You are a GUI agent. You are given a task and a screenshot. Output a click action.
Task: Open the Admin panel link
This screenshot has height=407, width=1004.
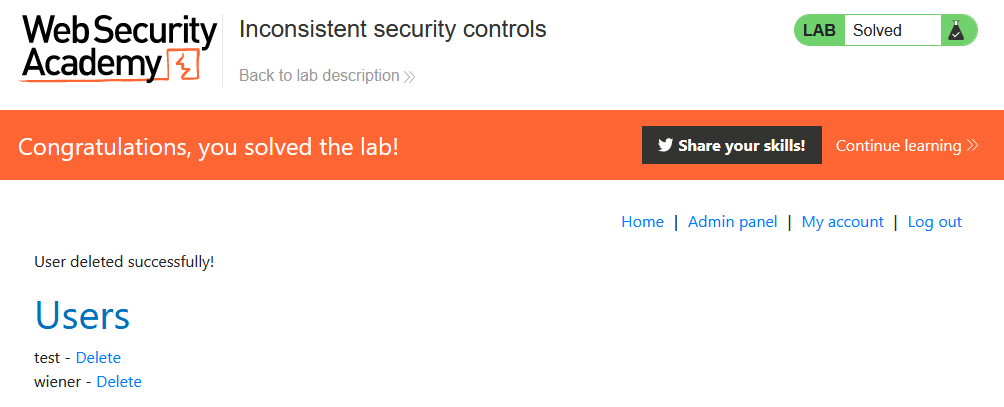point(732,222)
